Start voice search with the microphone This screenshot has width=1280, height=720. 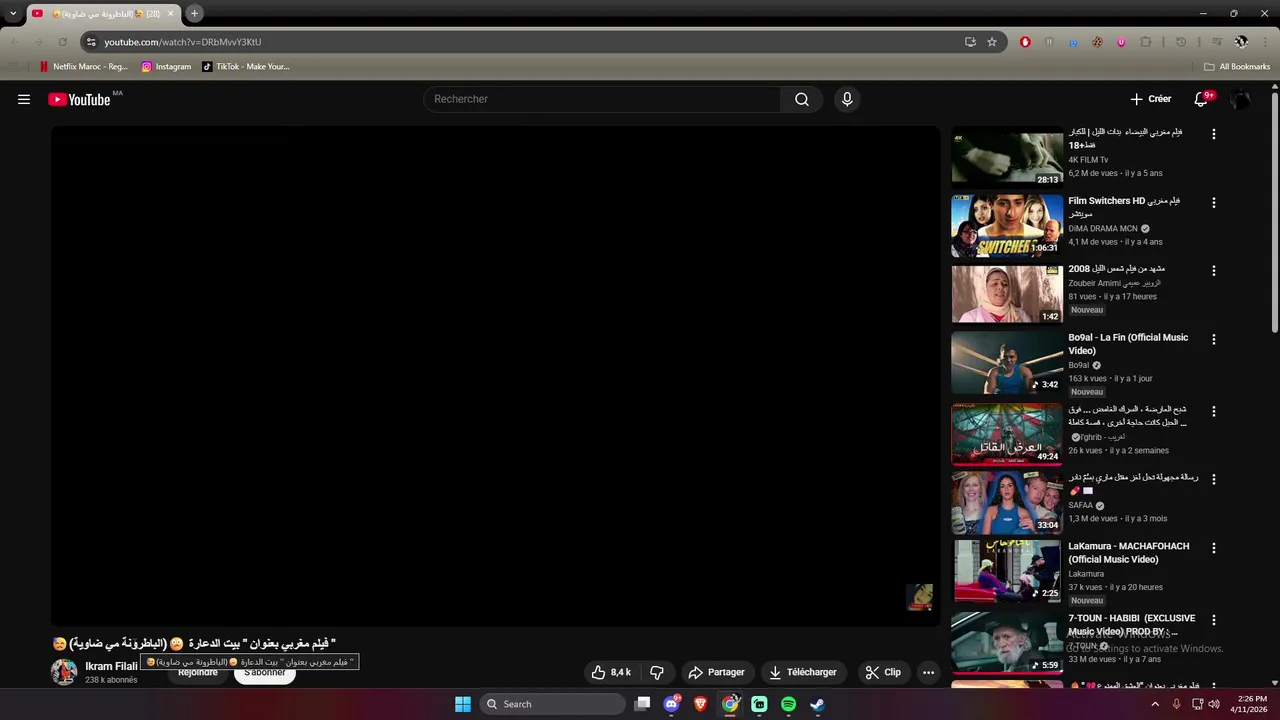(847, 99)
